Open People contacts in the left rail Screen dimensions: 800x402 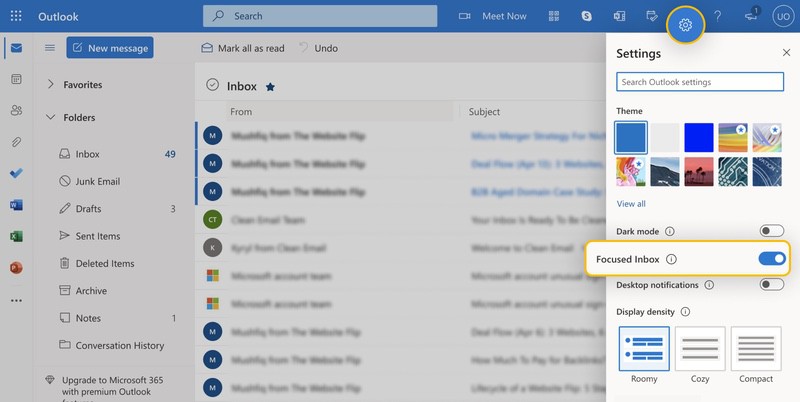click(x=16, y=110)
